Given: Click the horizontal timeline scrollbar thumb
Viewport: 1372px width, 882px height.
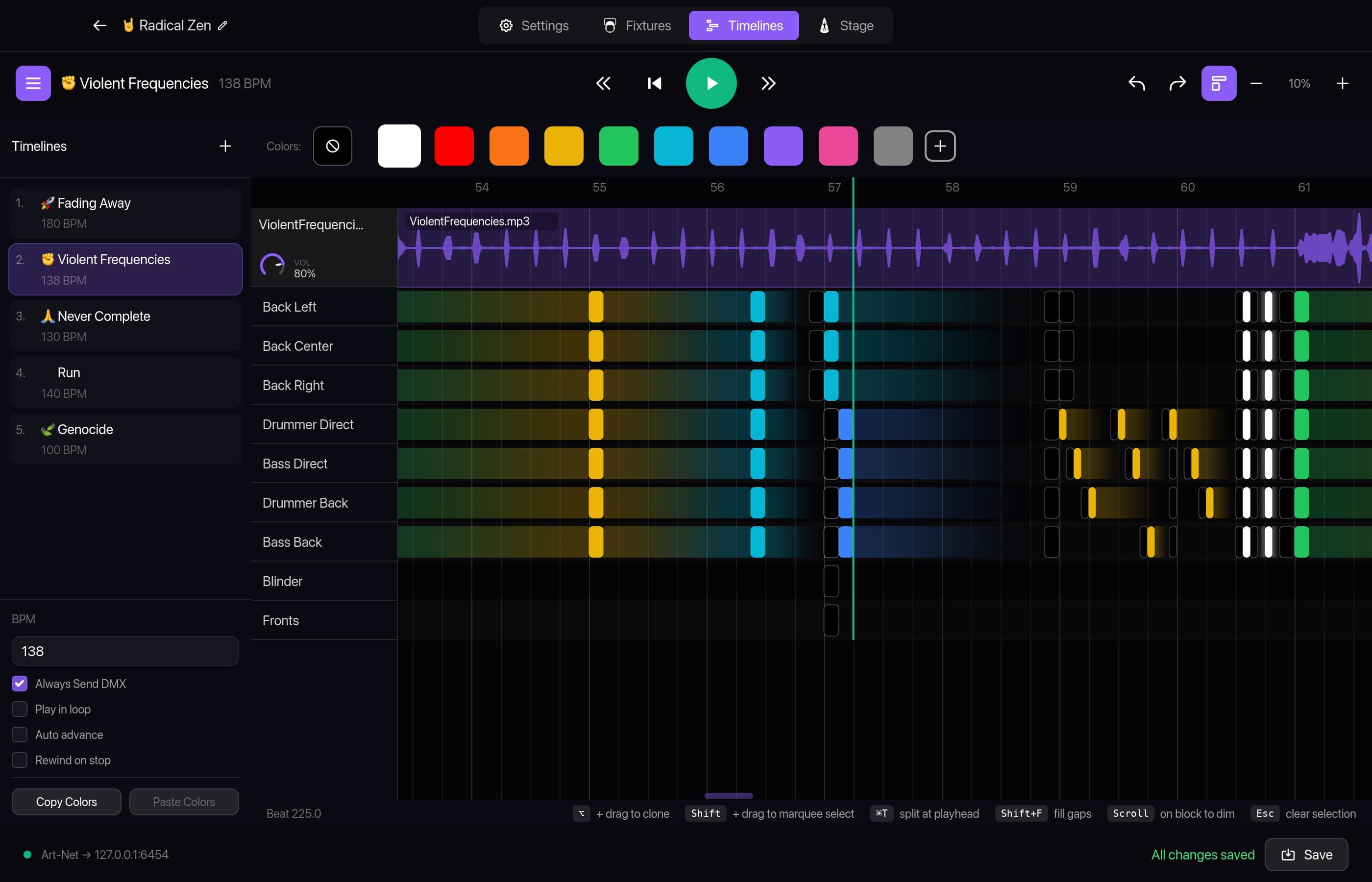Looking at the screenshot, I should point(728,796).
